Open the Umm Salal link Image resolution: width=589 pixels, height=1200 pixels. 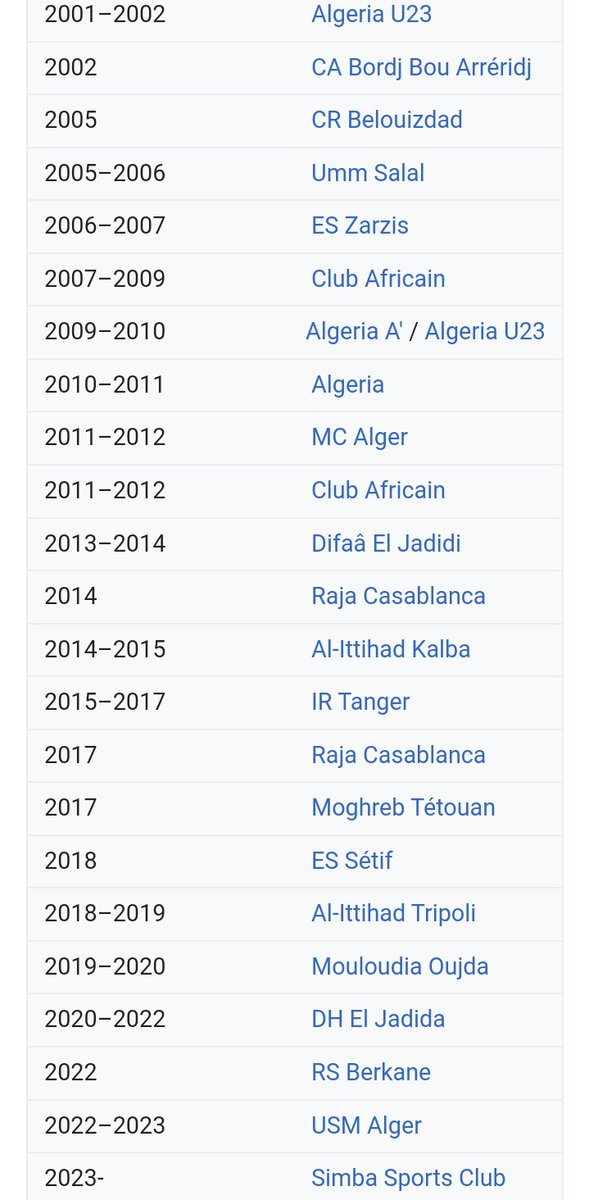tap(368, 173)
